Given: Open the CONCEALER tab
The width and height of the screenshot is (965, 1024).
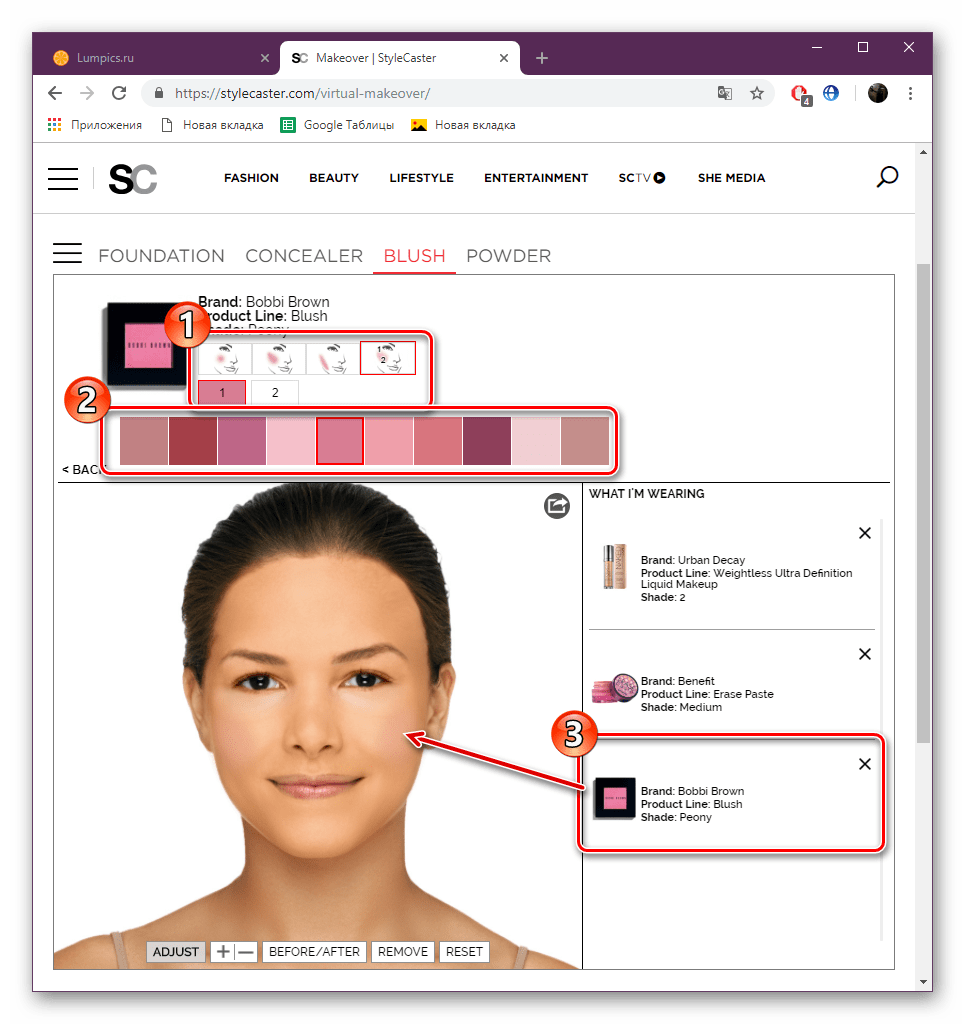Looking at the screenshot, I should (304, 256).
